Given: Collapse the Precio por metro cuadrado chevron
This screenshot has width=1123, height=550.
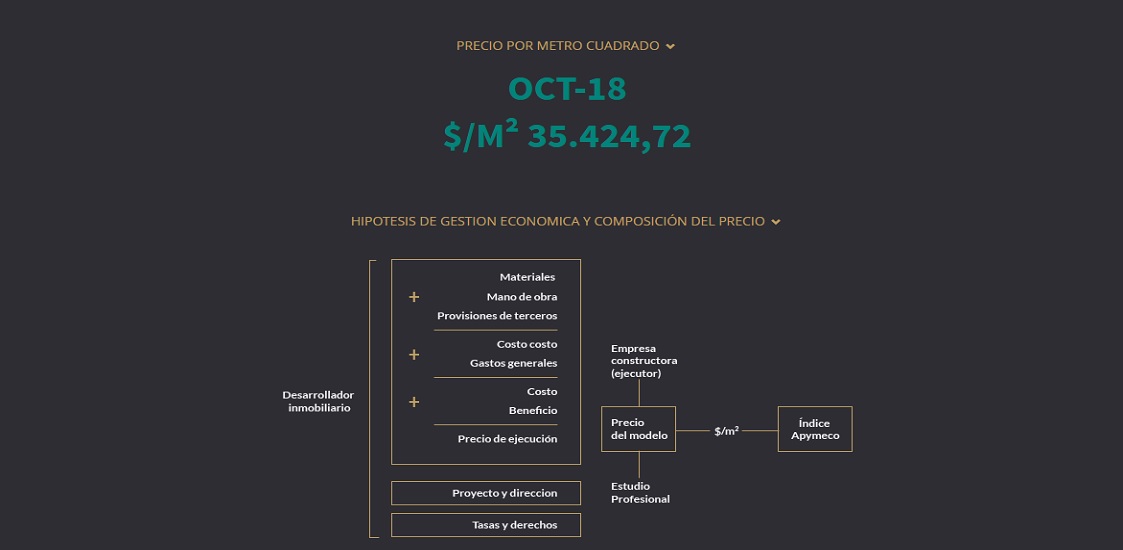Looking at the screenshot, I should click(670, 46).
